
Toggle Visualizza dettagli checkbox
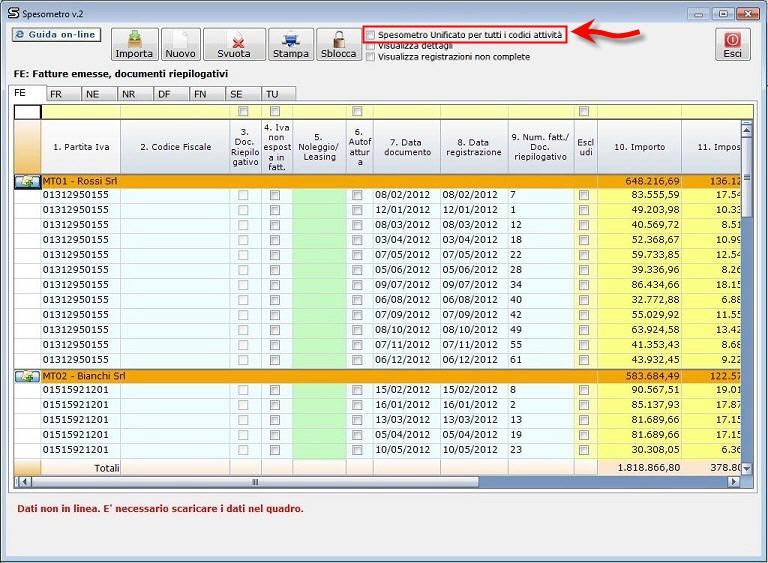coord(371,46)
